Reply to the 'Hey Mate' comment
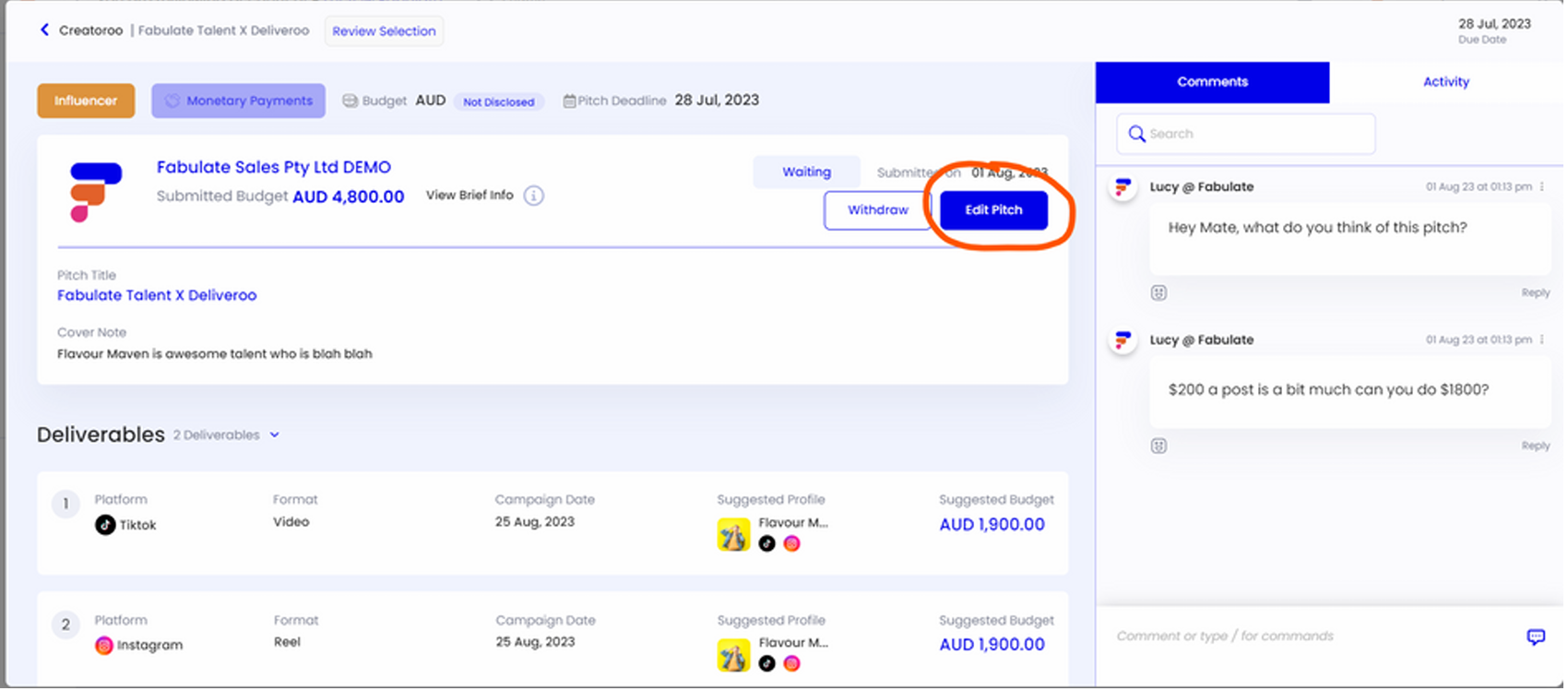Viewport: 1568px width, 691px height. click(x=1536, y=293)
